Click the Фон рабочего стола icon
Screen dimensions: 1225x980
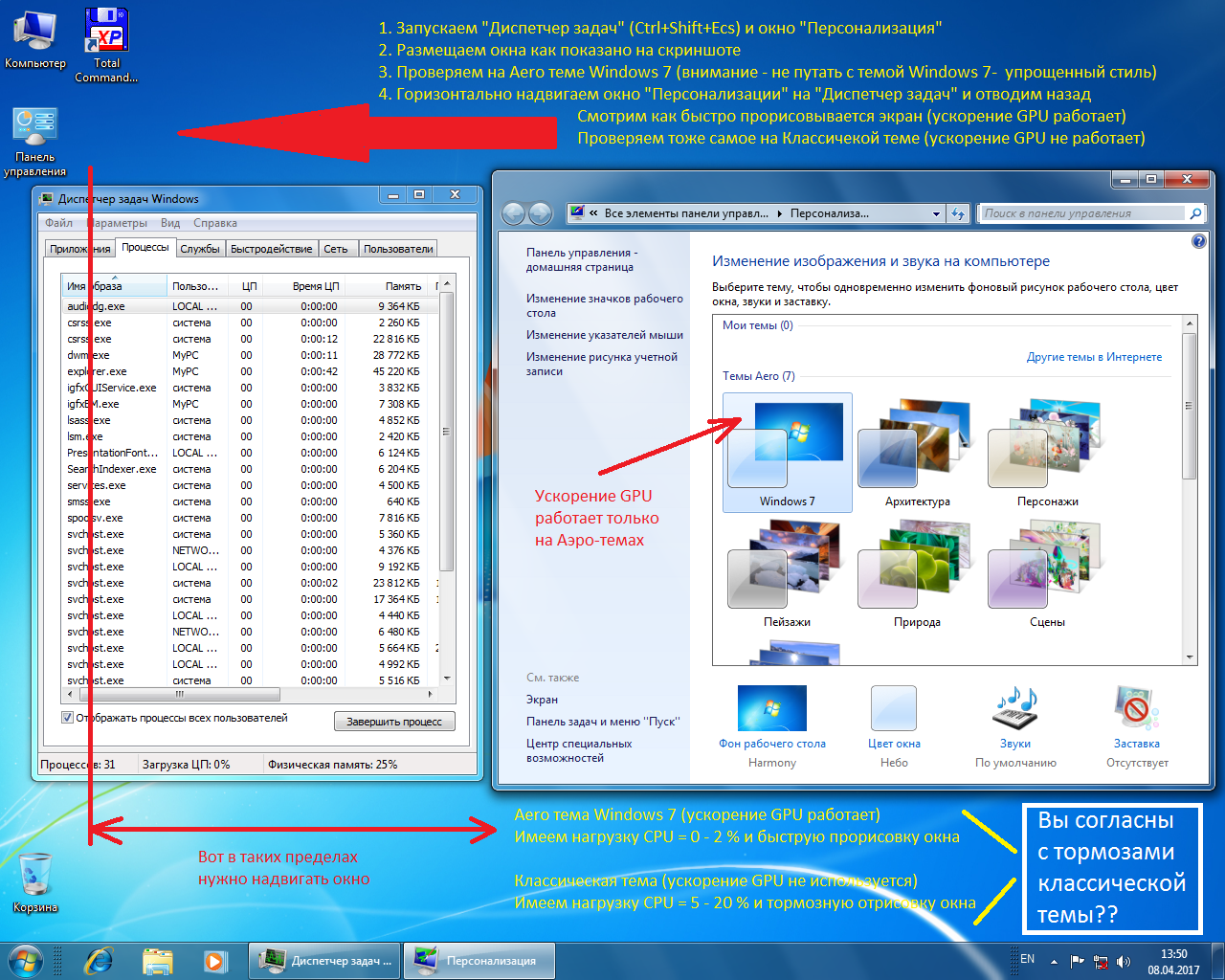771,709
